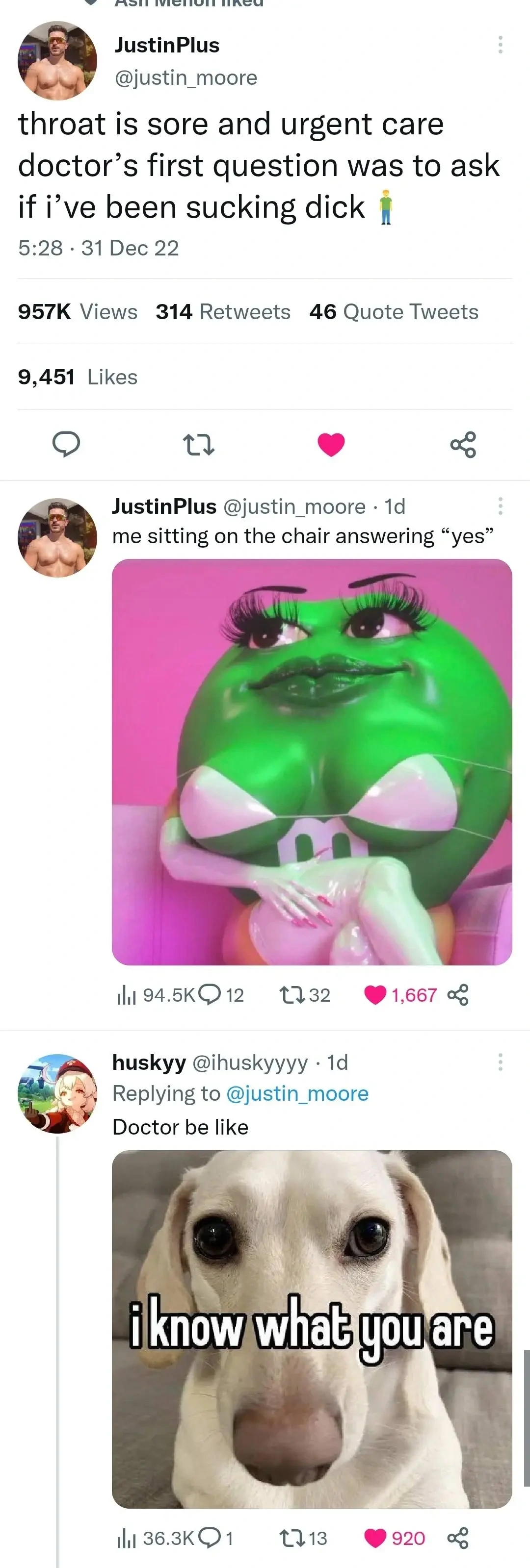
Task: Tap the 1,667 likes heart on reply
Action: point(375,995)
